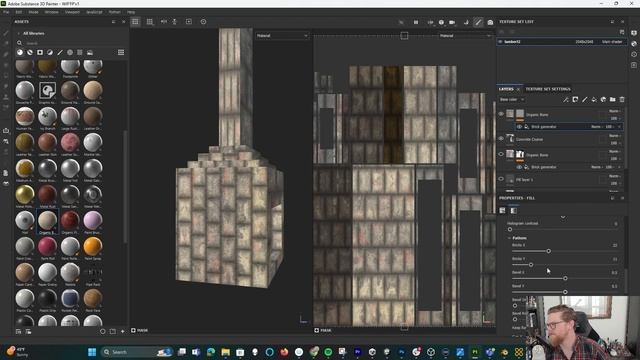Add effect via magic wand icon
The height and width of the screenshot is (360, 640).
click(x=566, y=100)
